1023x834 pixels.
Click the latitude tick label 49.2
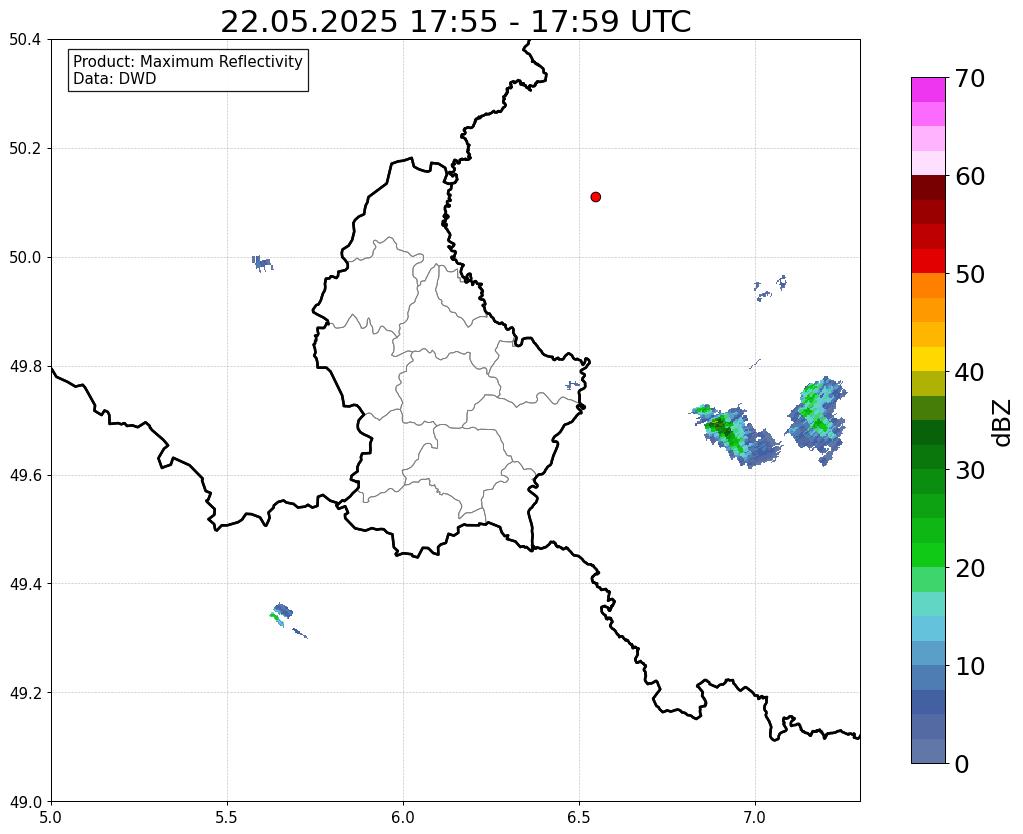pos(25,693)
